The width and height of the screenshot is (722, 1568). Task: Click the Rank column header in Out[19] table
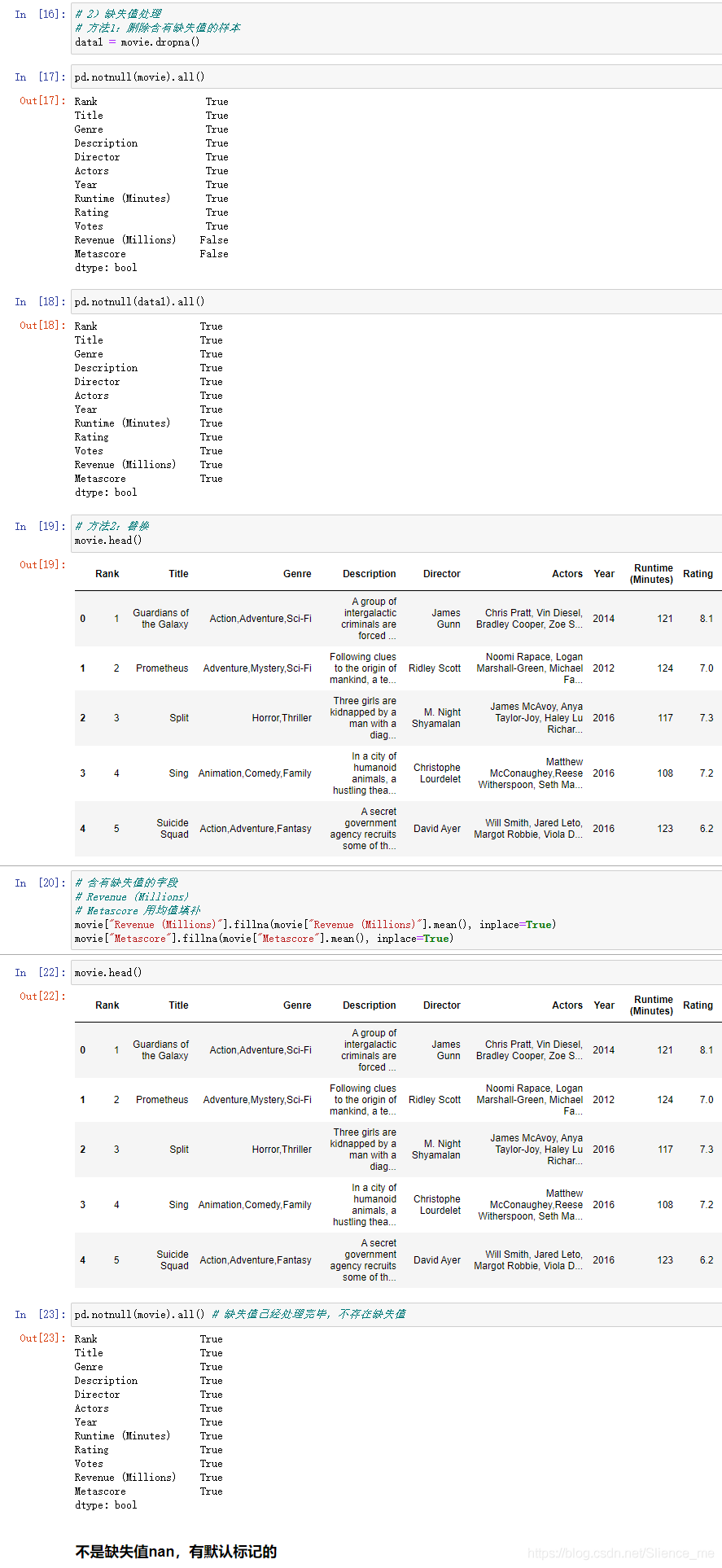point(107,574)
